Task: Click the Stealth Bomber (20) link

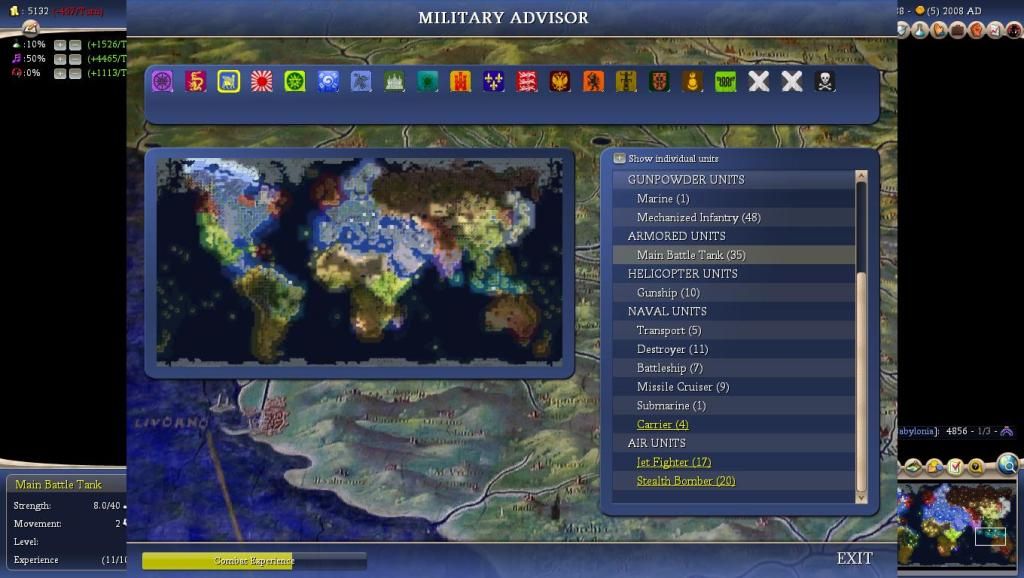Action: (686, 481)
